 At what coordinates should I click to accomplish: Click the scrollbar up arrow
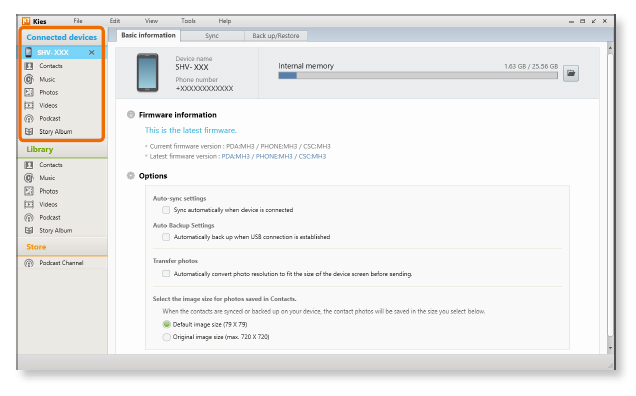click(610, 48)
